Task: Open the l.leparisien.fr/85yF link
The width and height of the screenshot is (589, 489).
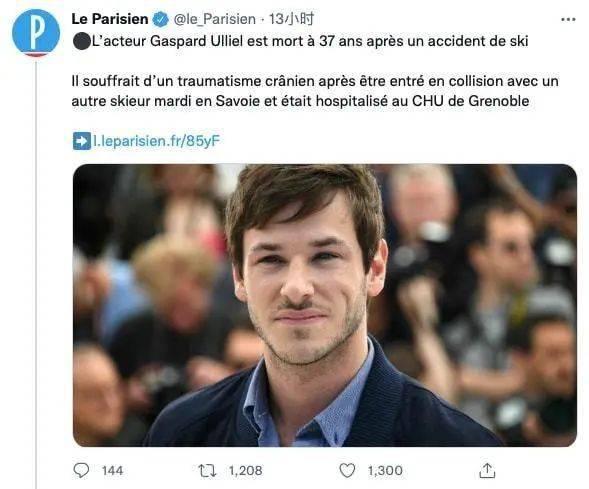Action: 156,141
